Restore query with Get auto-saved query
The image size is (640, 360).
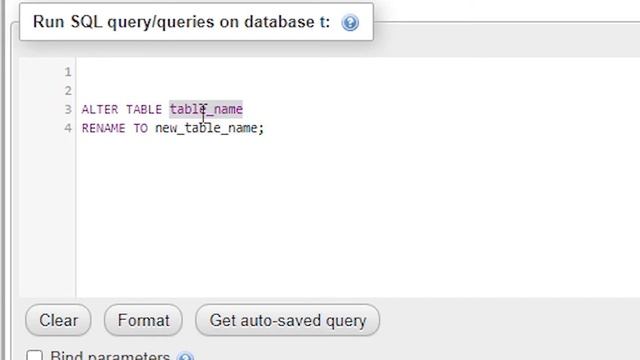[287, 320]
